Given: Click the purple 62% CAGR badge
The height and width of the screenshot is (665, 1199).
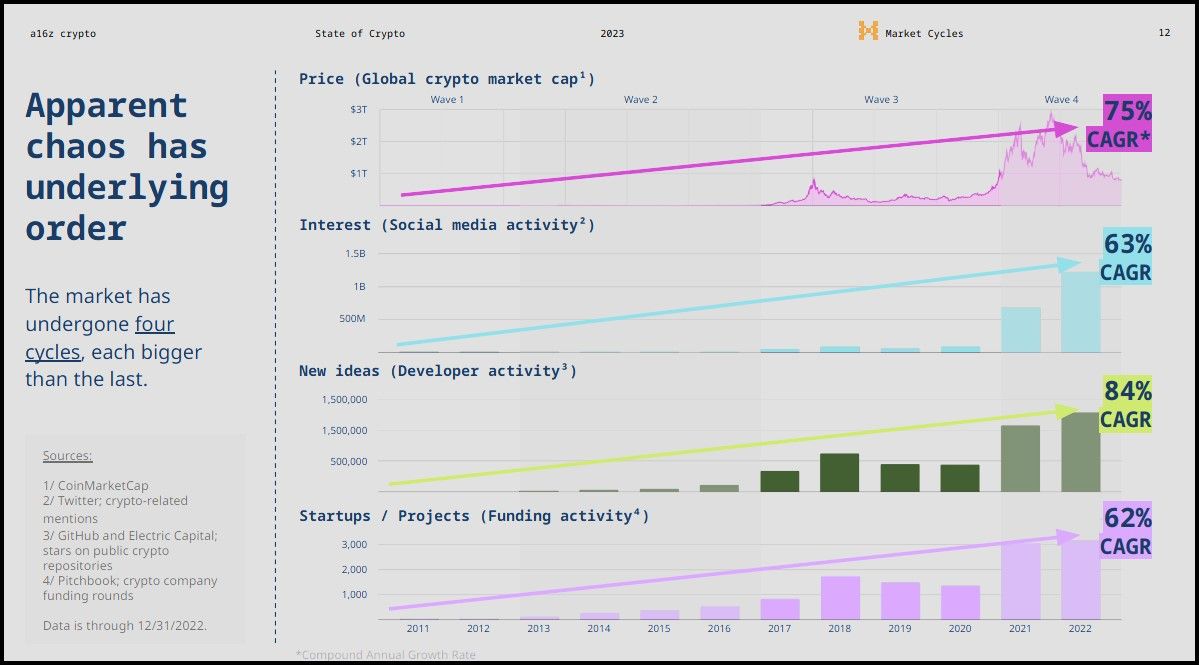Looking at the screenshot, I should click(x=1125, y=531).
